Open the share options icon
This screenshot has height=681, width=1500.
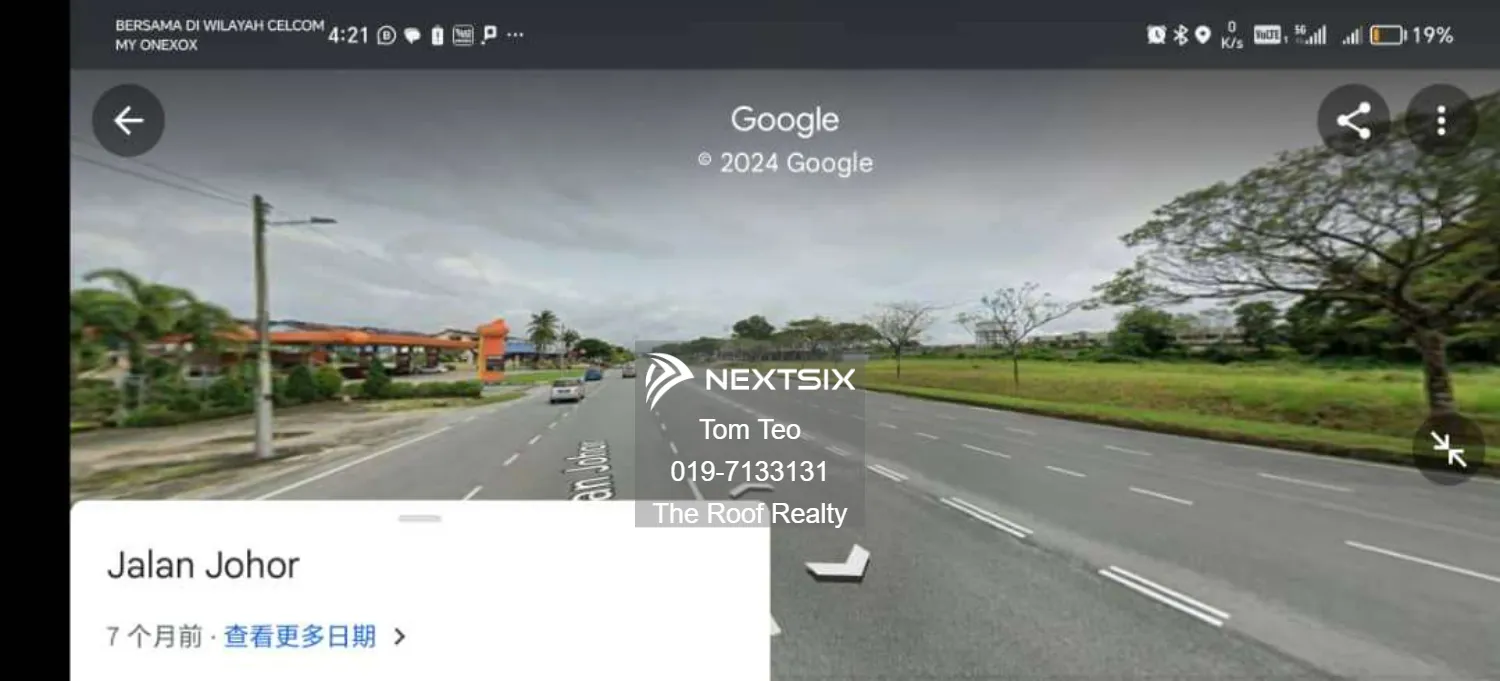[x=1353, y=120]
